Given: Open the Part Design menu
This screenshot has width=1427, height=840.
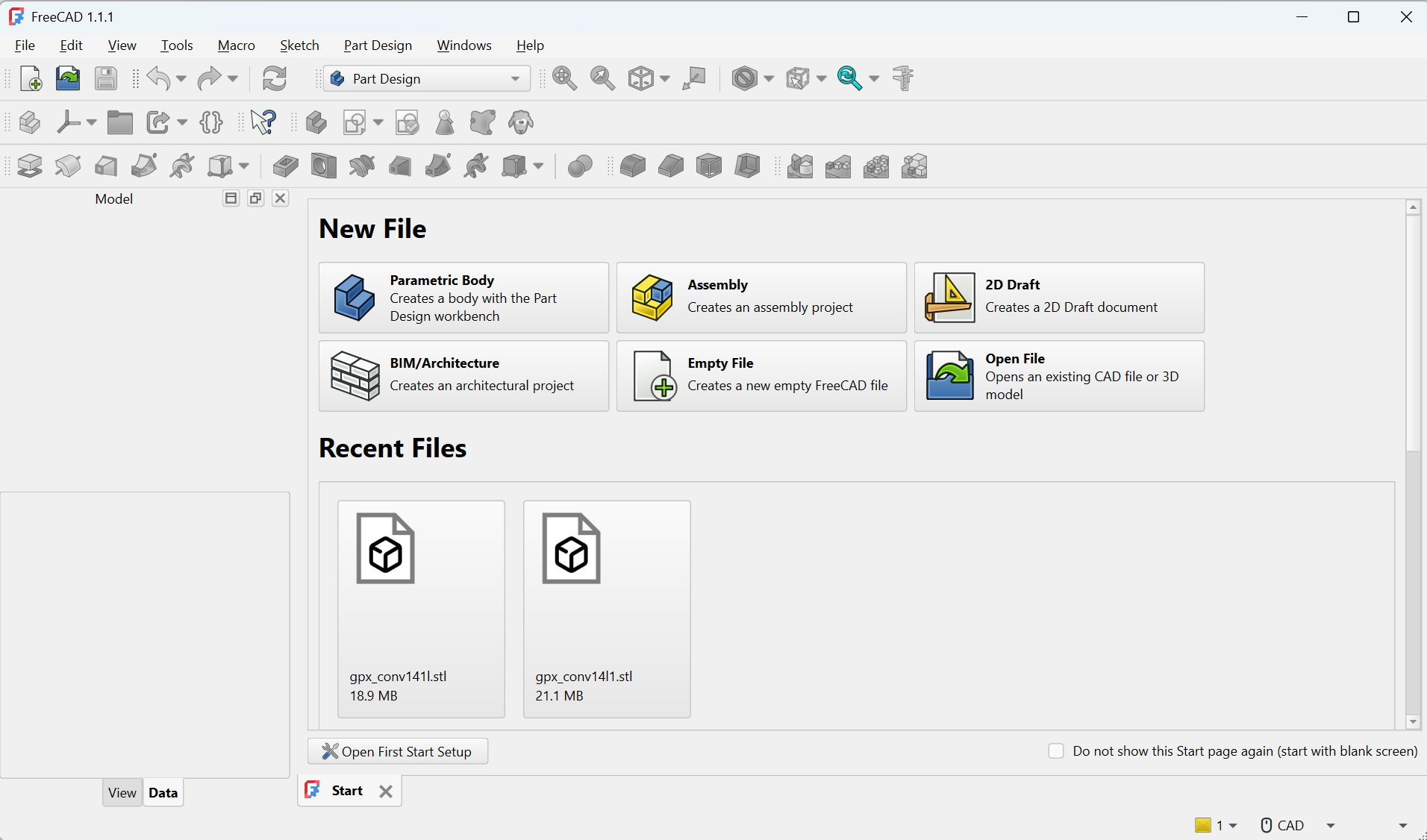Looking at the screenshot, I should click(378, 46).
